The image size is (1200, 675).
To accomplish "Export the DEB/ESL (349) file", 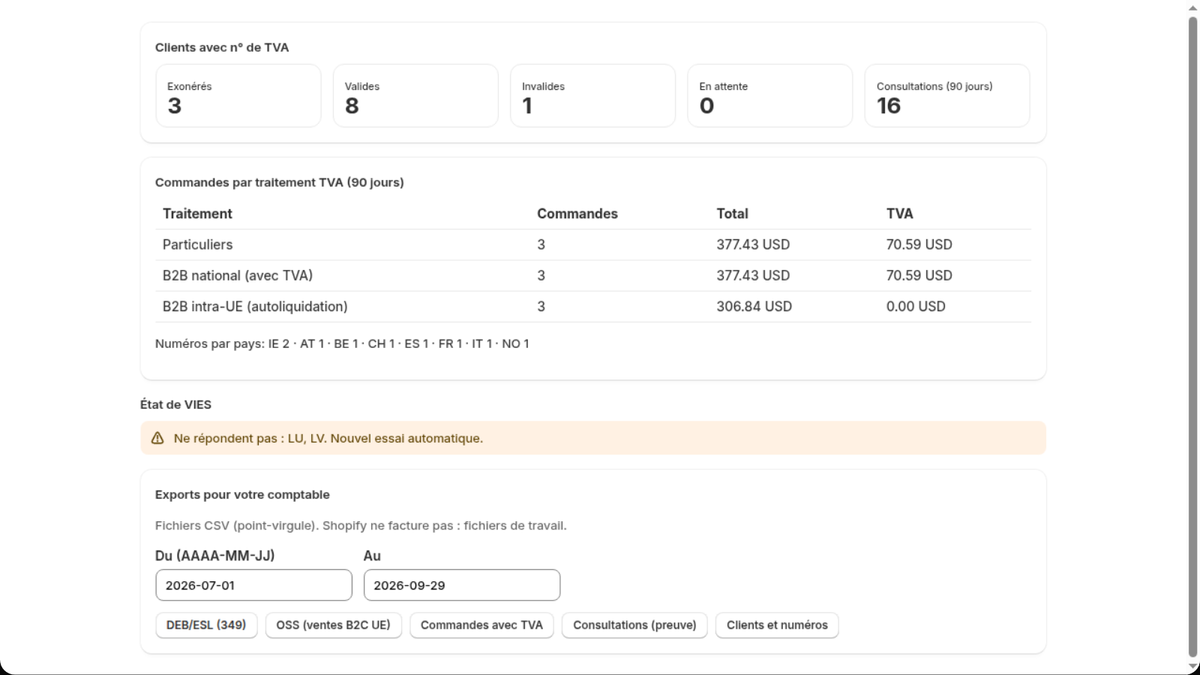I will coord(206,625).
